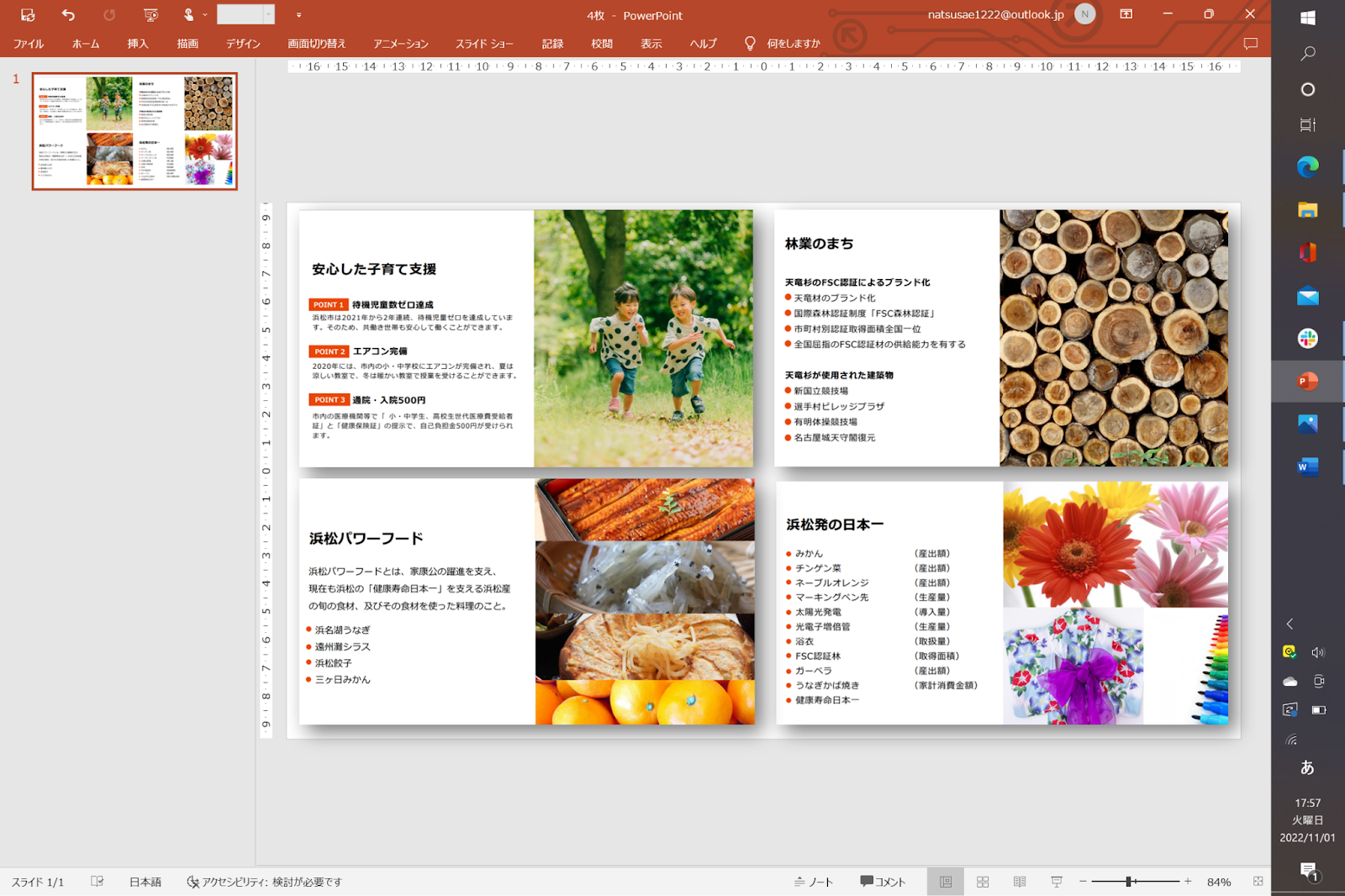Open the デザイン tab
This screenshot has width=1345, height=896.
(243, 44)
